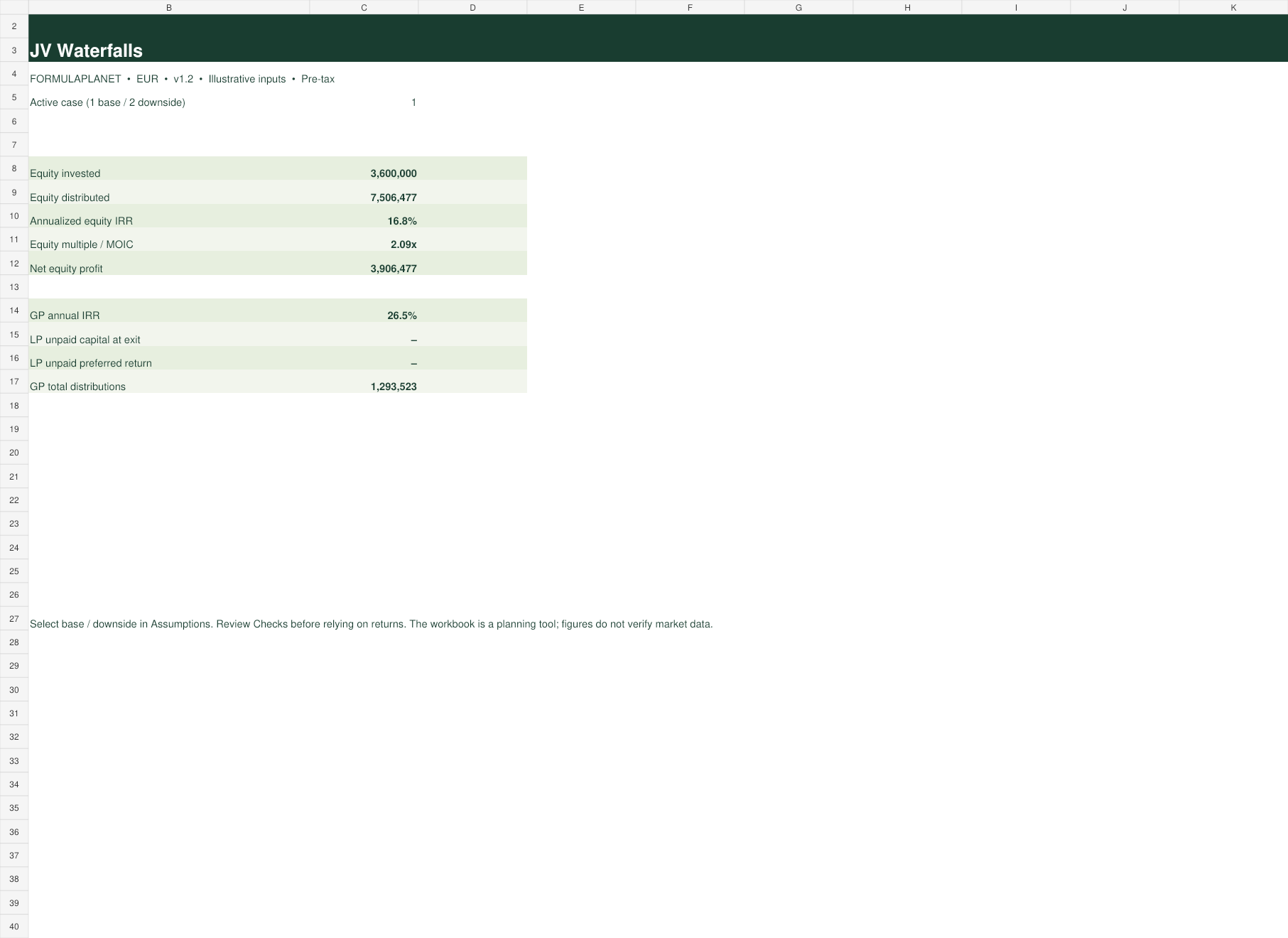Select row 20 header
This screenshot has width=1288, height=938.
click(x=14, y=453)
